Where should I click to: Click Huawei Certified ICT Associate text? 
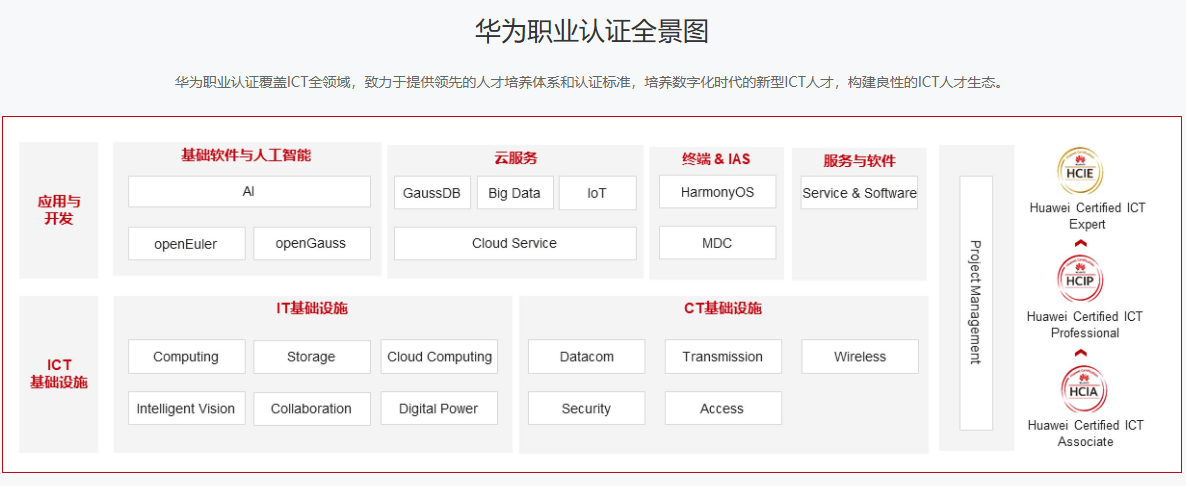click(x=1085, y=434)
